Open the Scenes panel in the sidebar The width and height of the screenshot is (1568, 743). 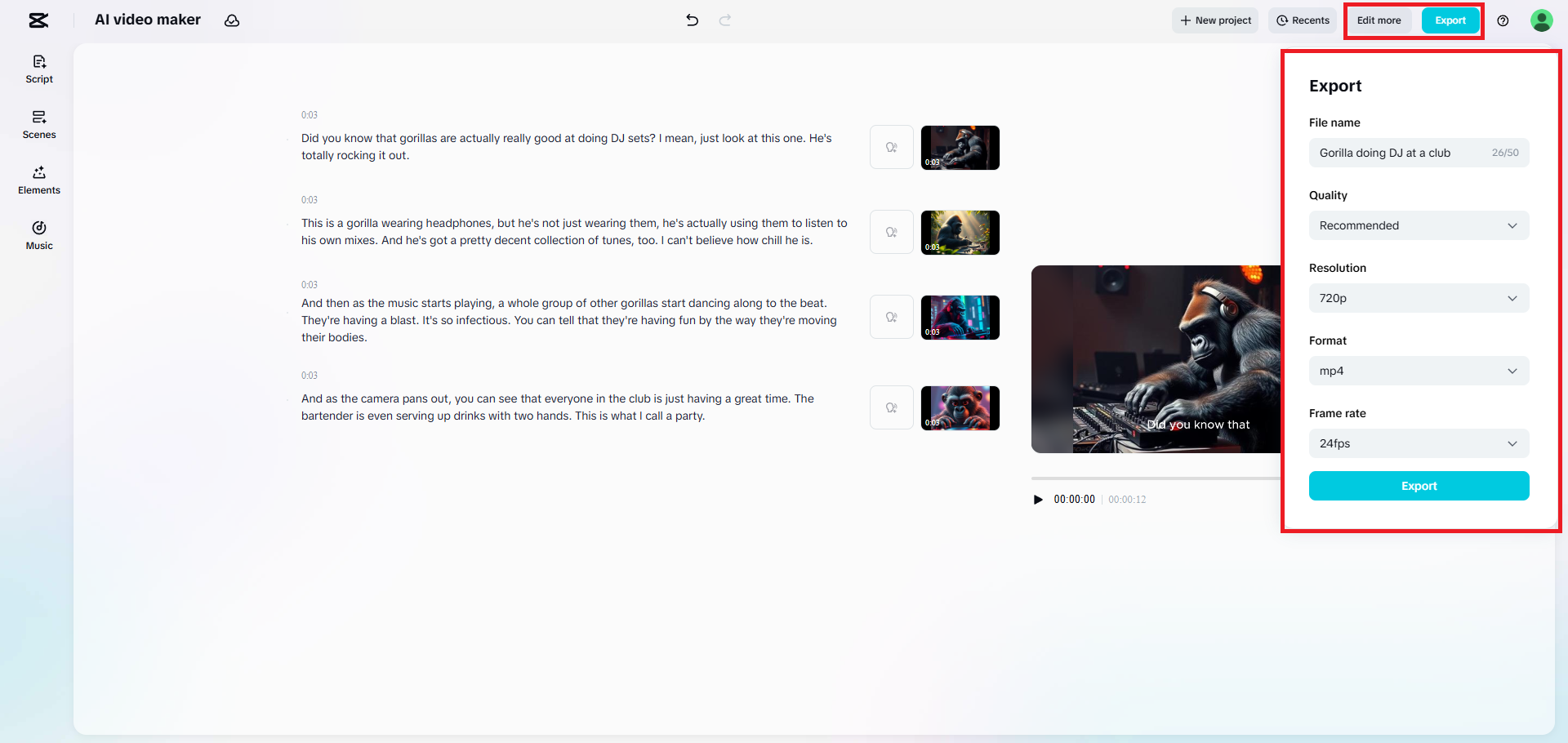[38, 124]
